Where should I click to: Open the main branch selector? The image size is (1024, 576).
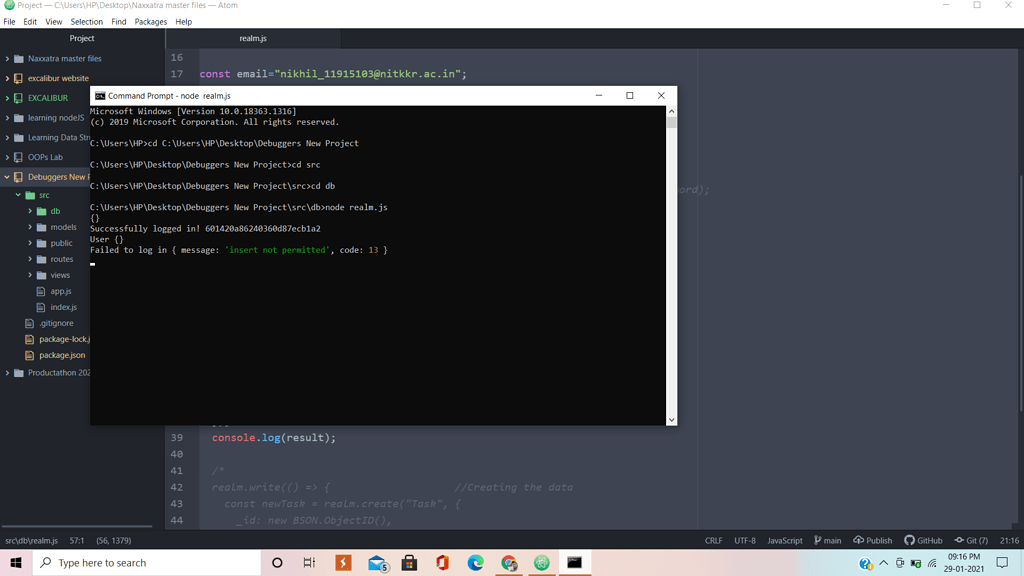coord(827,540)
